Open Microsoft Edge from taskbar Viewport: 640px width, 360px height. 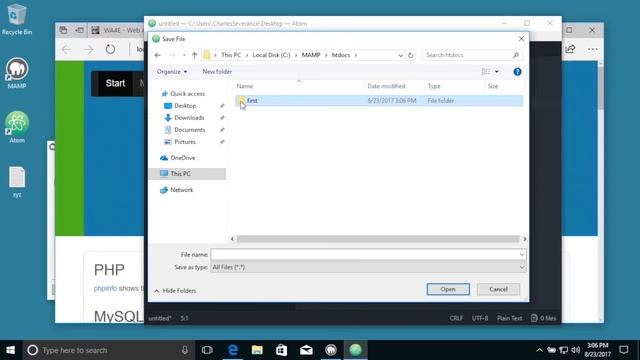point(233,350)
